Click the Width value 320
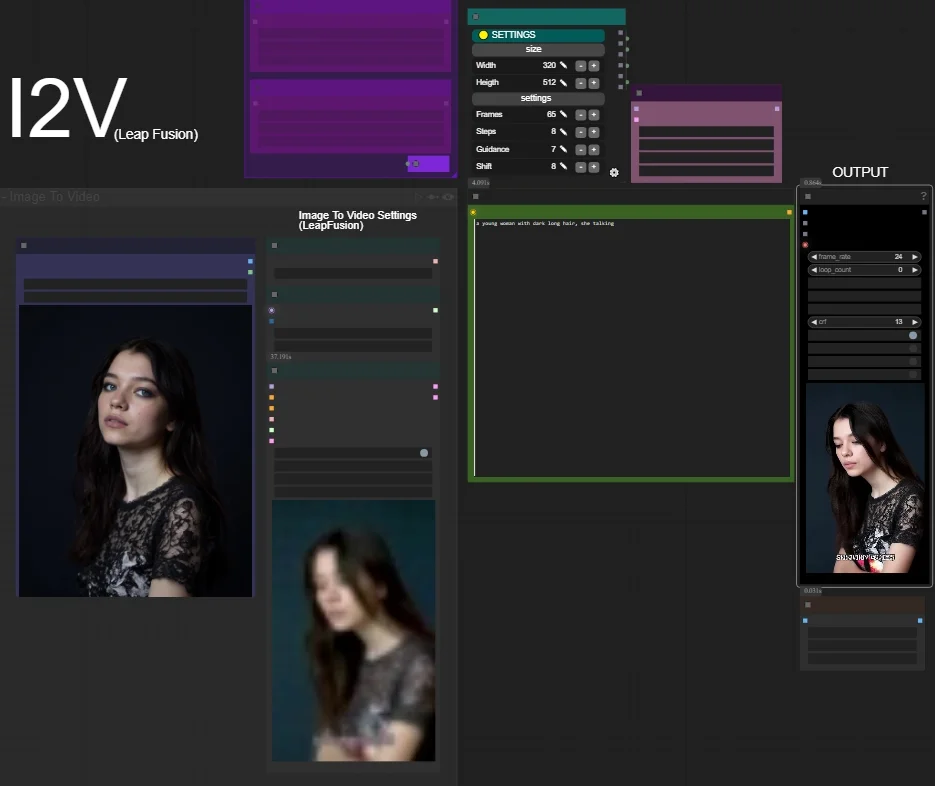The width and height of the screenshot is (935, 786). [549, 65]
